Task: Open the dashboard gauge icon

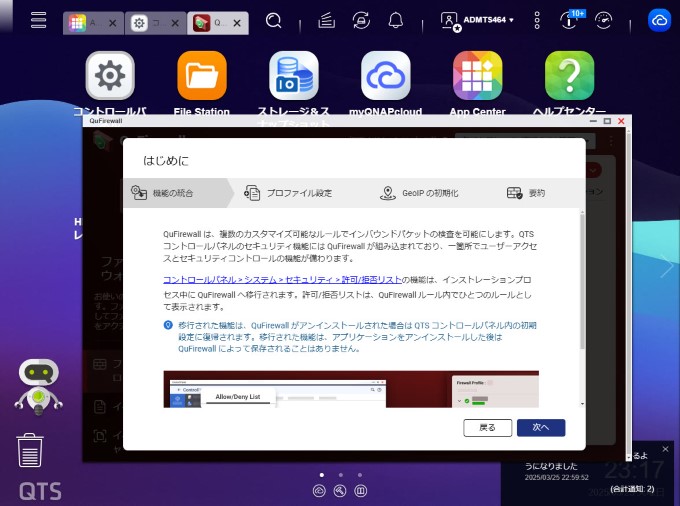Action: (x=604, y=20)
